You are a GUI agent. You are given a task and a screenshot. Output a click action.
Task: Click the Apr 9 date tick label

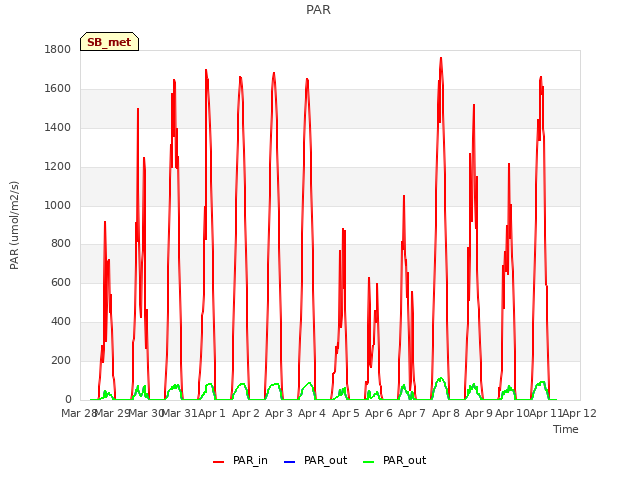479,413
